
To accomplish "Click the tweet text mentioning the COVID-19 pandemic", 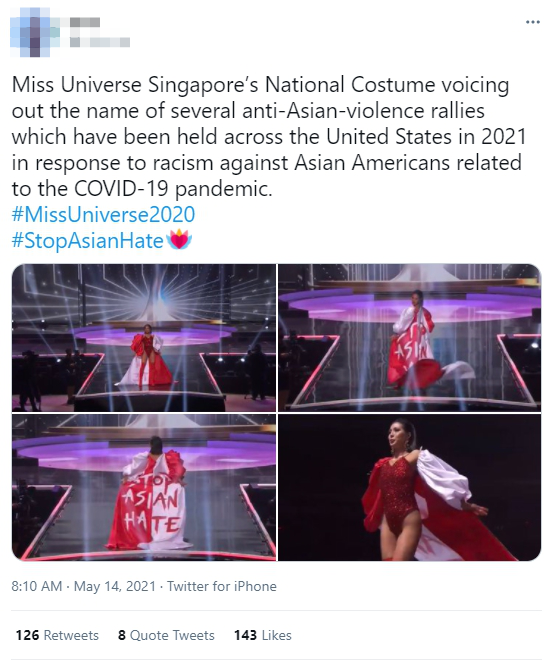I will pyautogui.click(x=142, y=189).
